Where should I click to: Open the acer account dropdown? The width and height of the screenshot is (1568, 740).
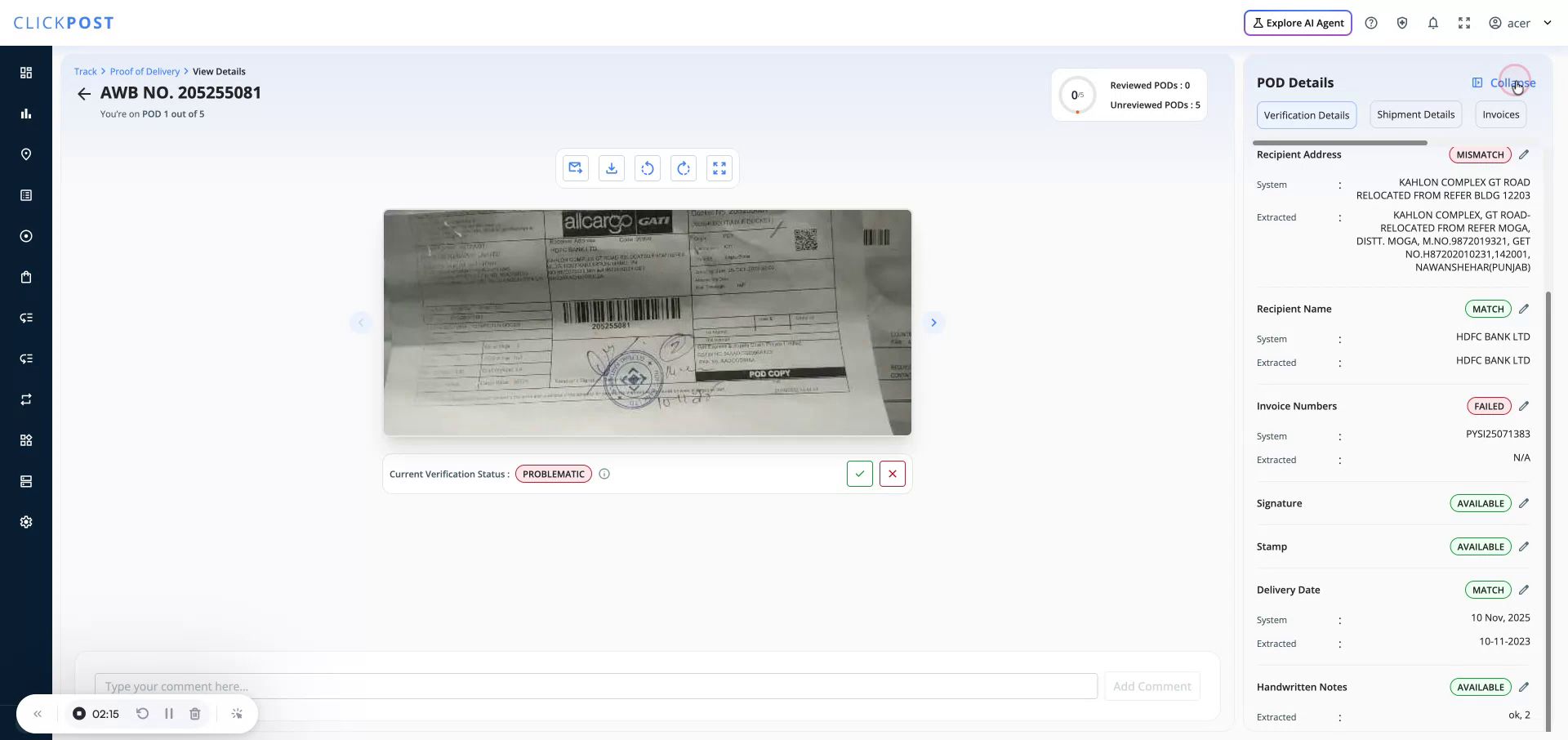(x=1517, y=23)
